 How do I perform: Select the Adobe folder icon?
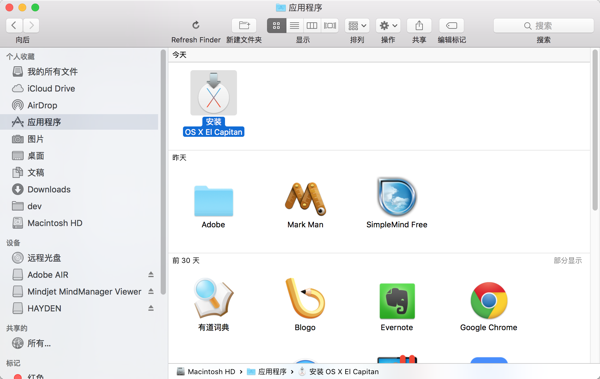pos(214,201)
